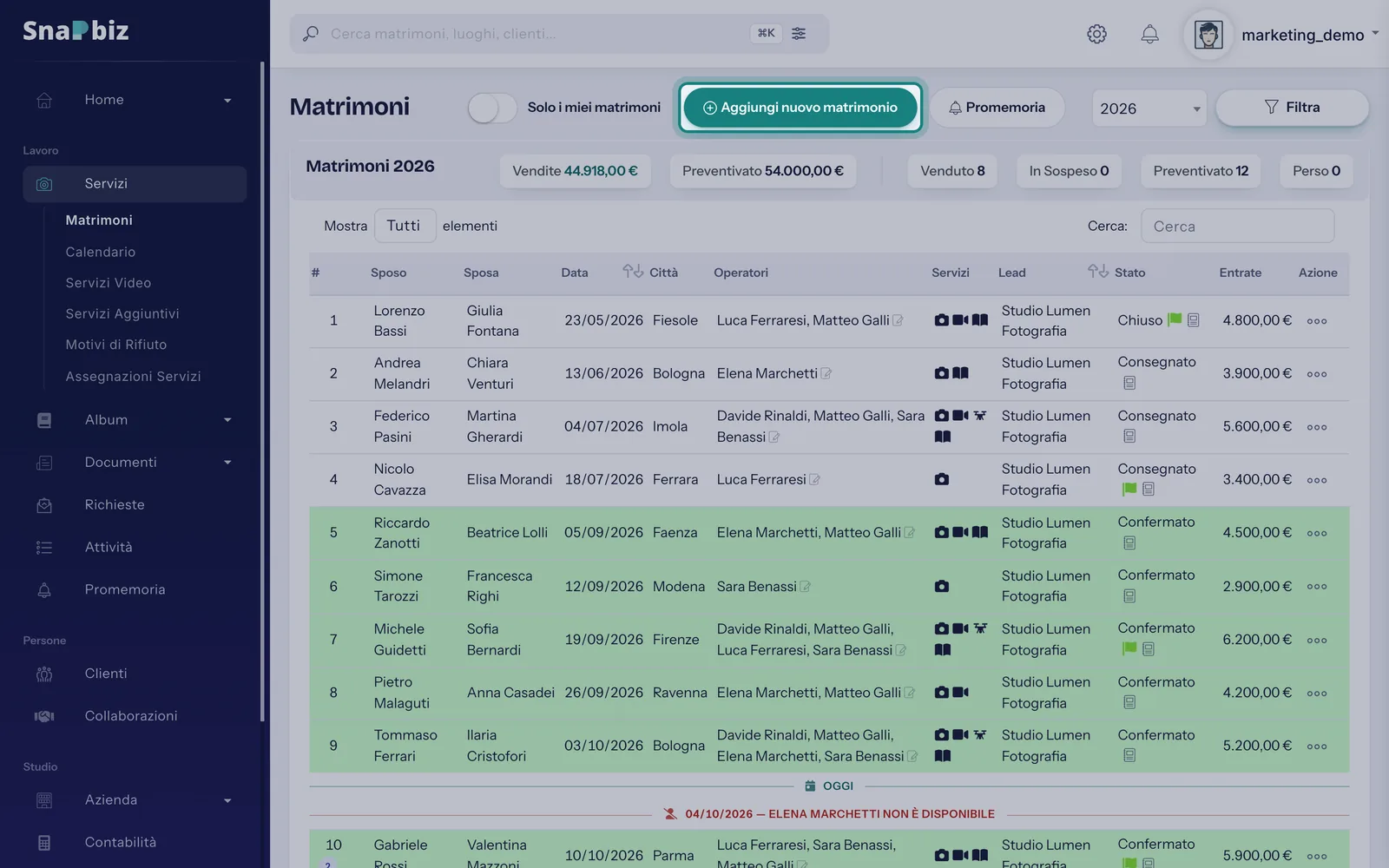Image resolution: width=1389 pixels, height=868 pixels.
Task: Expand the Album sidebar section
Action: [x=227, y=420]
